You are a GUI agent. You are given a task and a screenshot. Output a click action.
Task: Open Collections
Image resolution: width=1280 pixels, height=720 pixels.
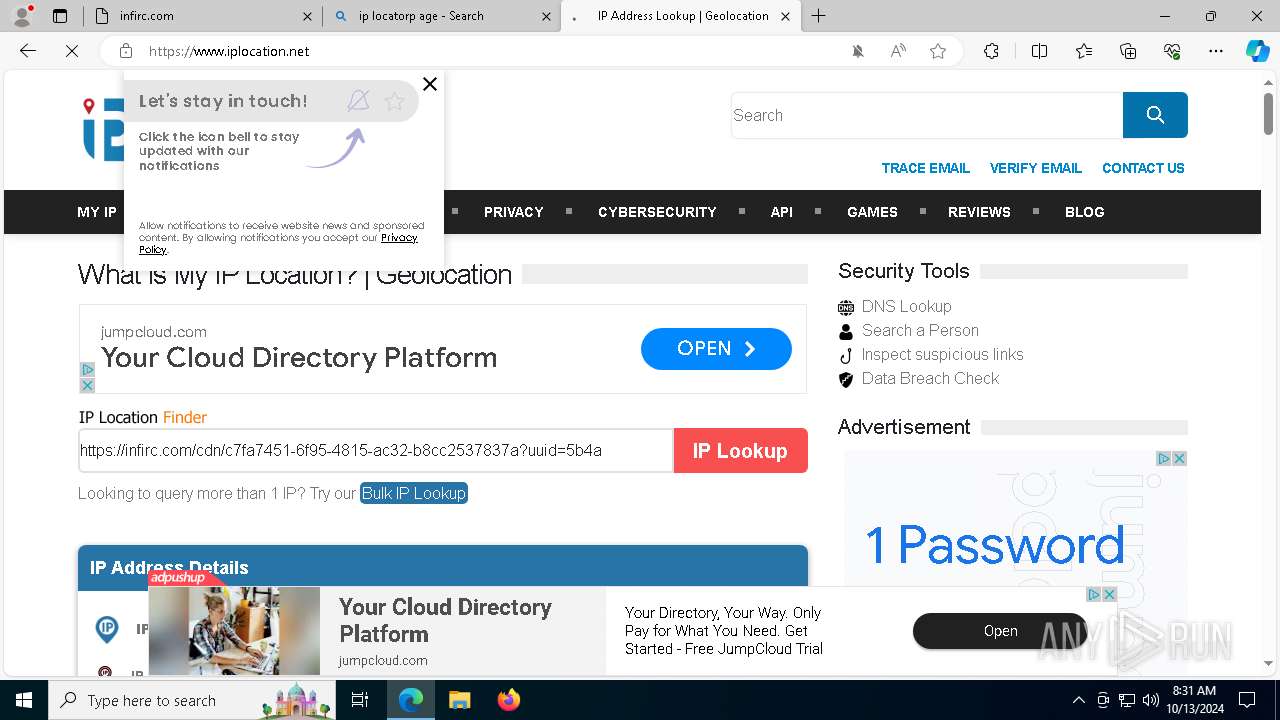[1128, 51]
